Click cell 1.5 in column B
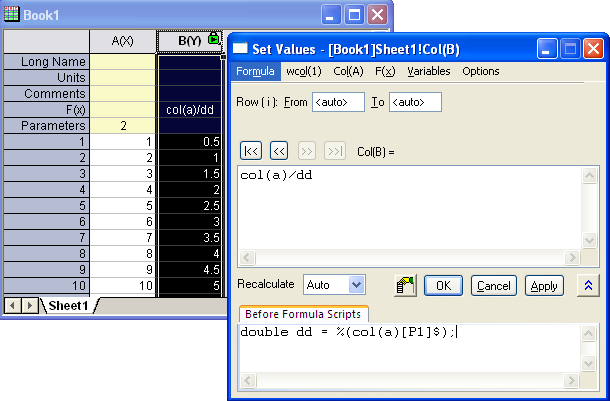Image resolution: width=610 pixels, height=401 pixels. point(190,173)
